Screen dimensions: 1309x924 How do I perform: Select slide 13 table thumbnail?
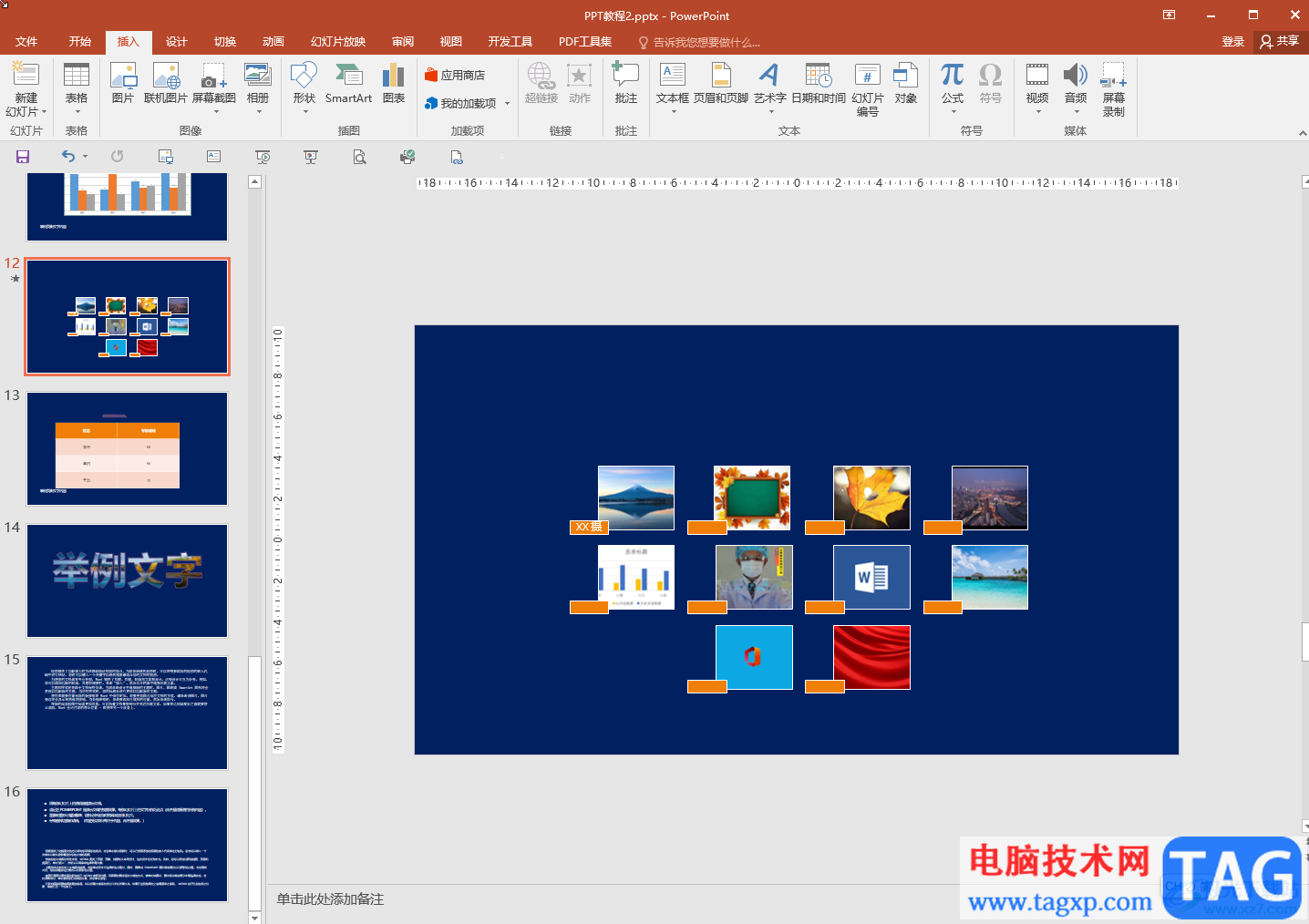(x=127, y=448)
